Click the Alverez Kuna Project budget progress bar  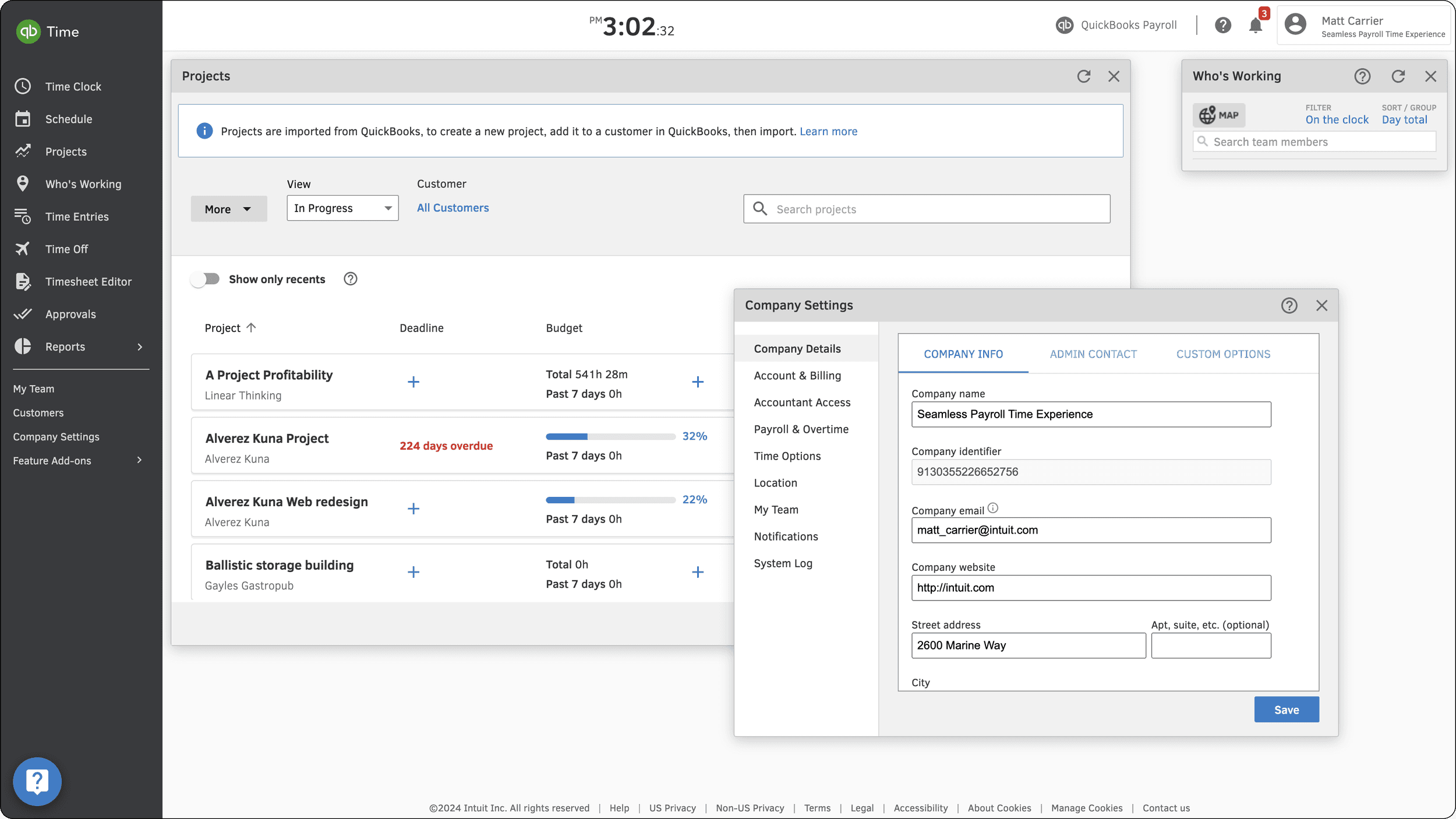point(610,436)
